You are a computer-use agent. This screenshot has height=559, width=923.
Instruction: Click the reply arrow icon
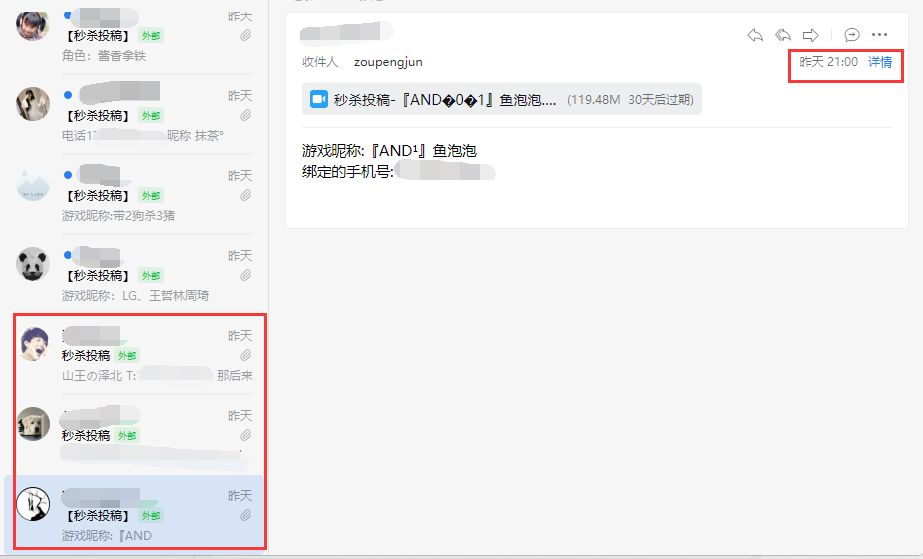755,35
